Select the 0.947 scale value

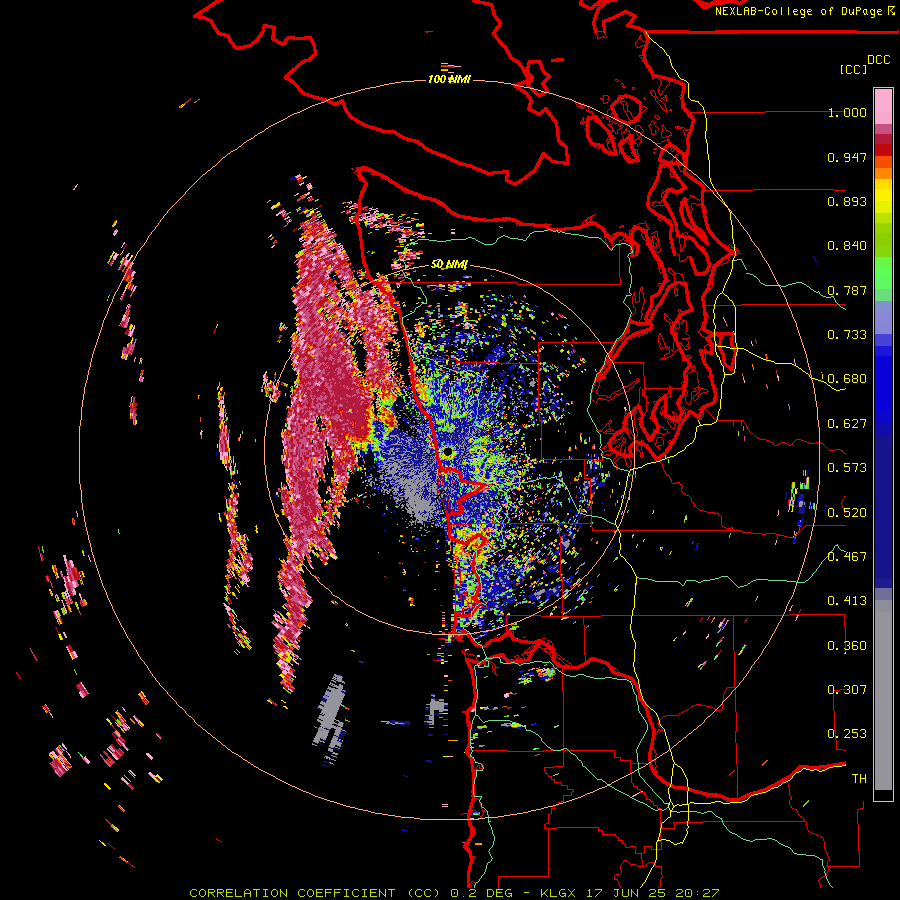pos(847,157)
